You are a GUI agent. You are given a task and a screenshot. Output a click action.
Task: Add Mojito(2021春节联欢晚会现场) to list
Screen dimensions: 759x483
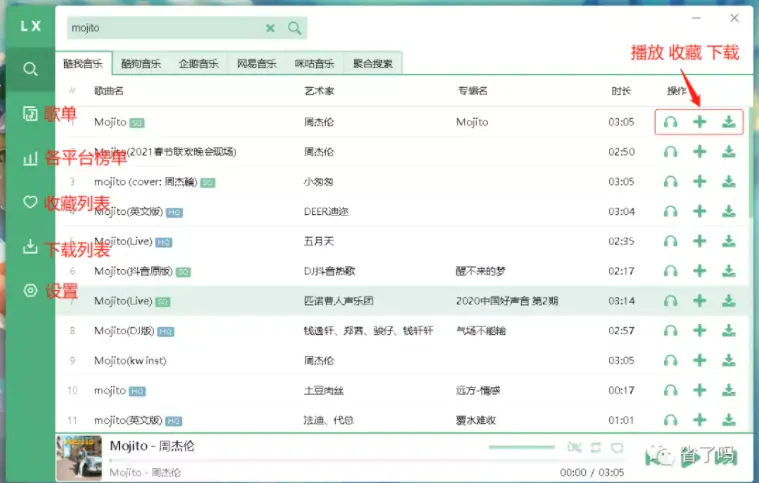click(x=699, y=152)
